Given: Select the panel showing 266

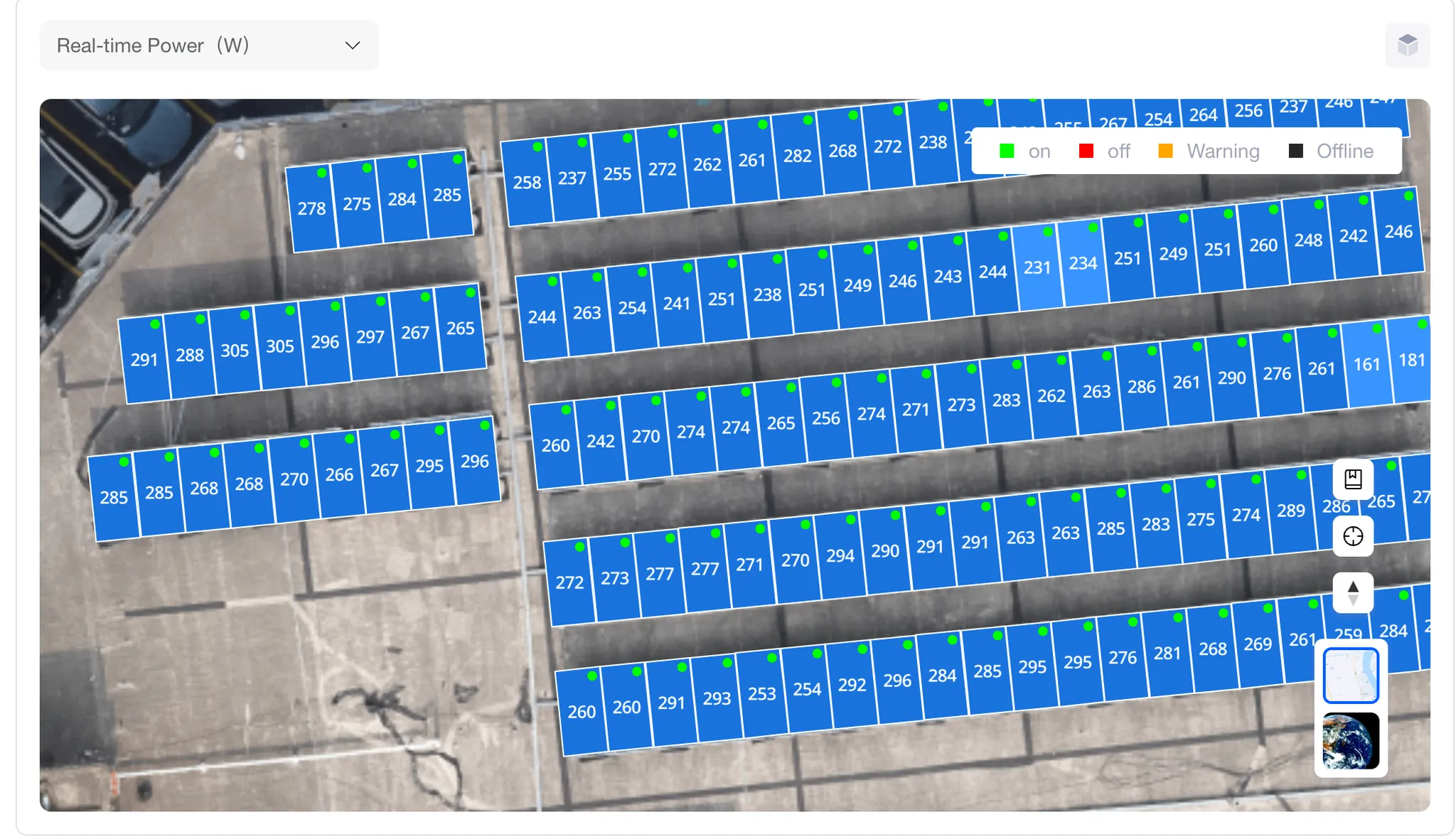Looking at the screenshot, I should click(x=338, y=474).
